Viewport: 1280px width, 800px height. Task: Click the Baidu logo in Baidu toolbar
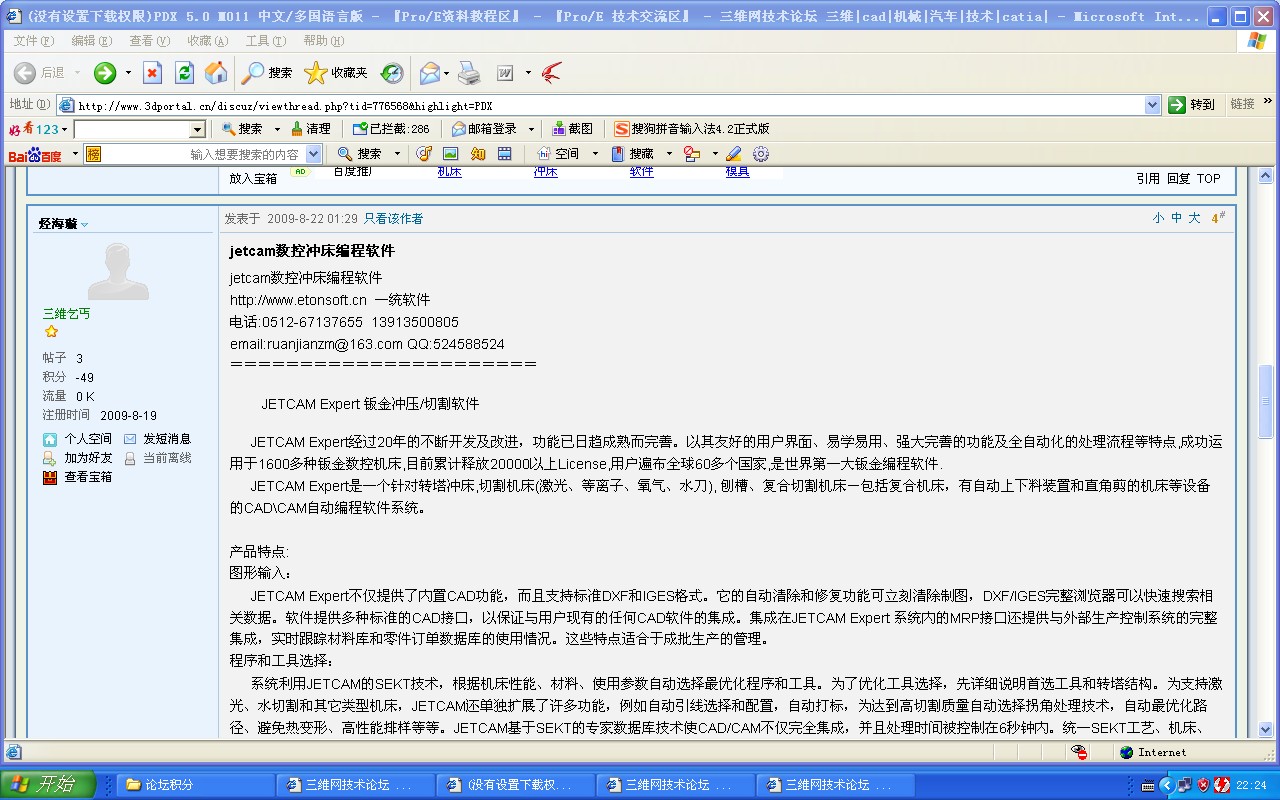pos(35,154)
